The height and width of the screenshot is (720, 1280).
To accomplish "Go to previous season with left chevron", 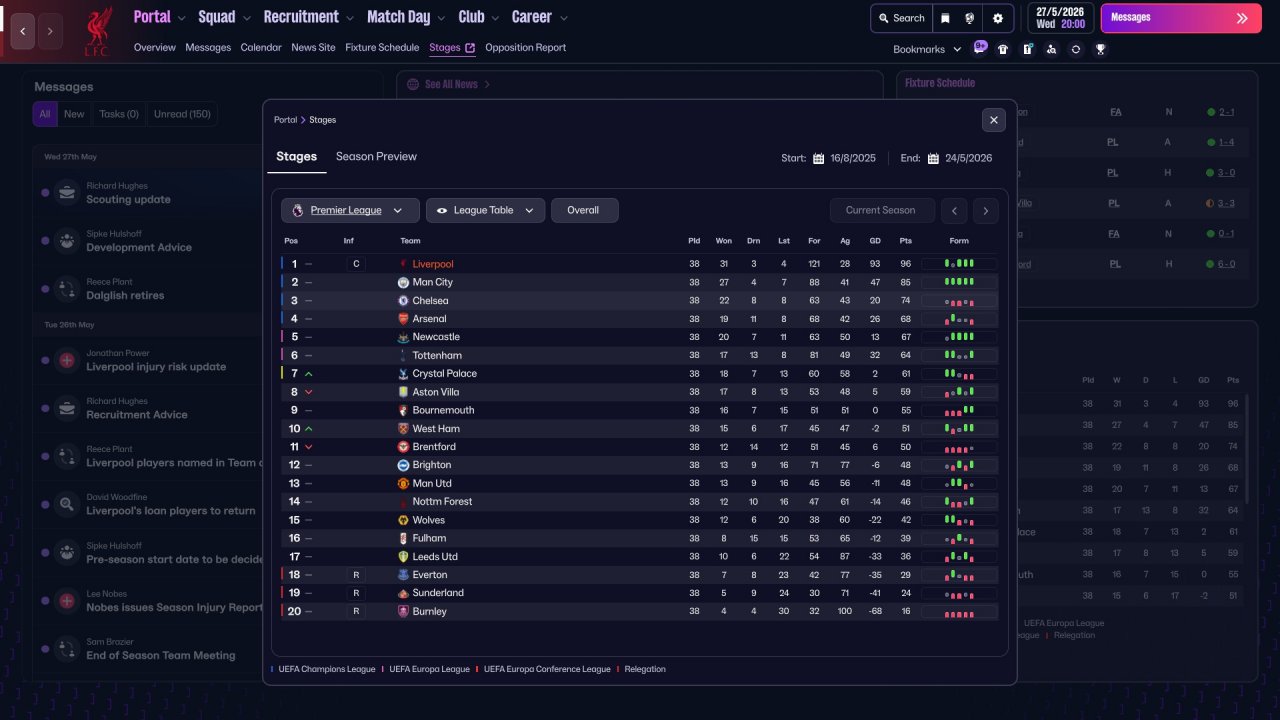I will click(x=955, y=210).
